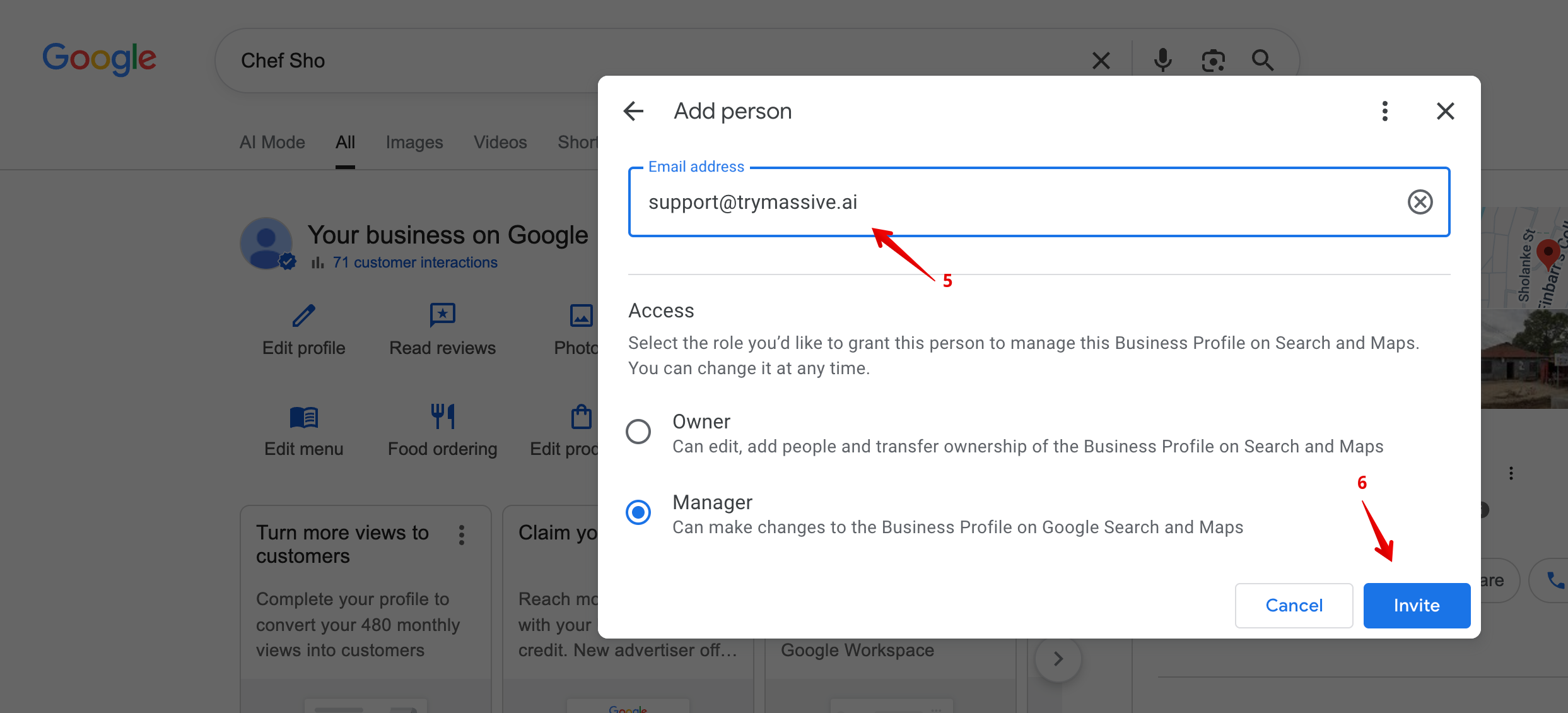Image resolution: width=1568 pixels, height=713 pixels.
Task: Go back from Add person dialog
Action: 633,111
